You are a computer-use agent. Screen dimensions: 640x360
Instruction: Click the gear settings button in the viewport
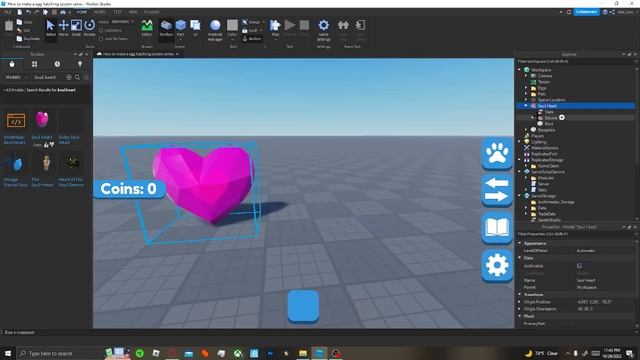pos(497,265)
